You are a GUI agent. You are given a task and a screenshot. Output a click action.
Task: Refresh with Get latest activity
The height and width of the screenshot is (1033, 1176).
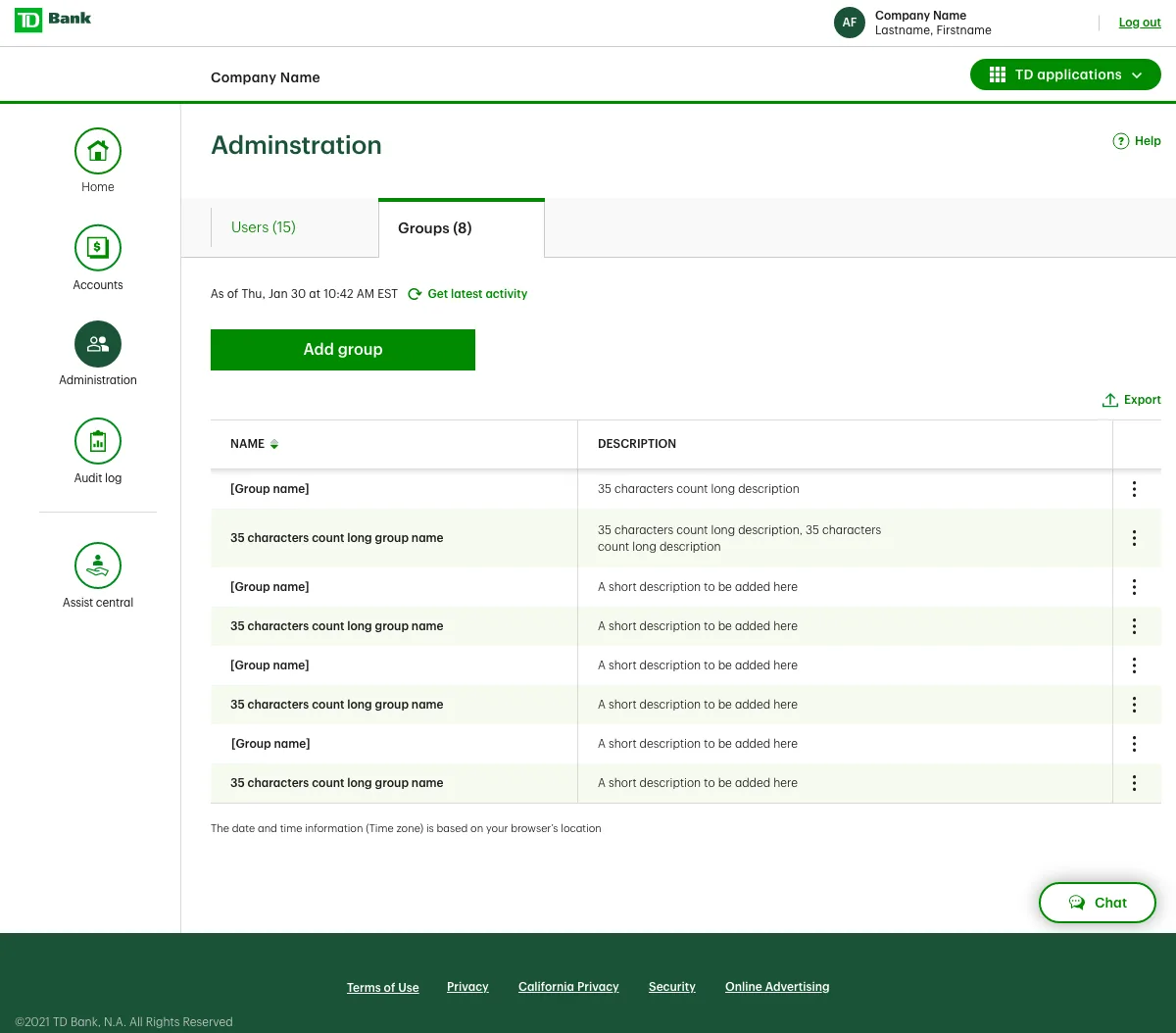(x=467, y=294)
